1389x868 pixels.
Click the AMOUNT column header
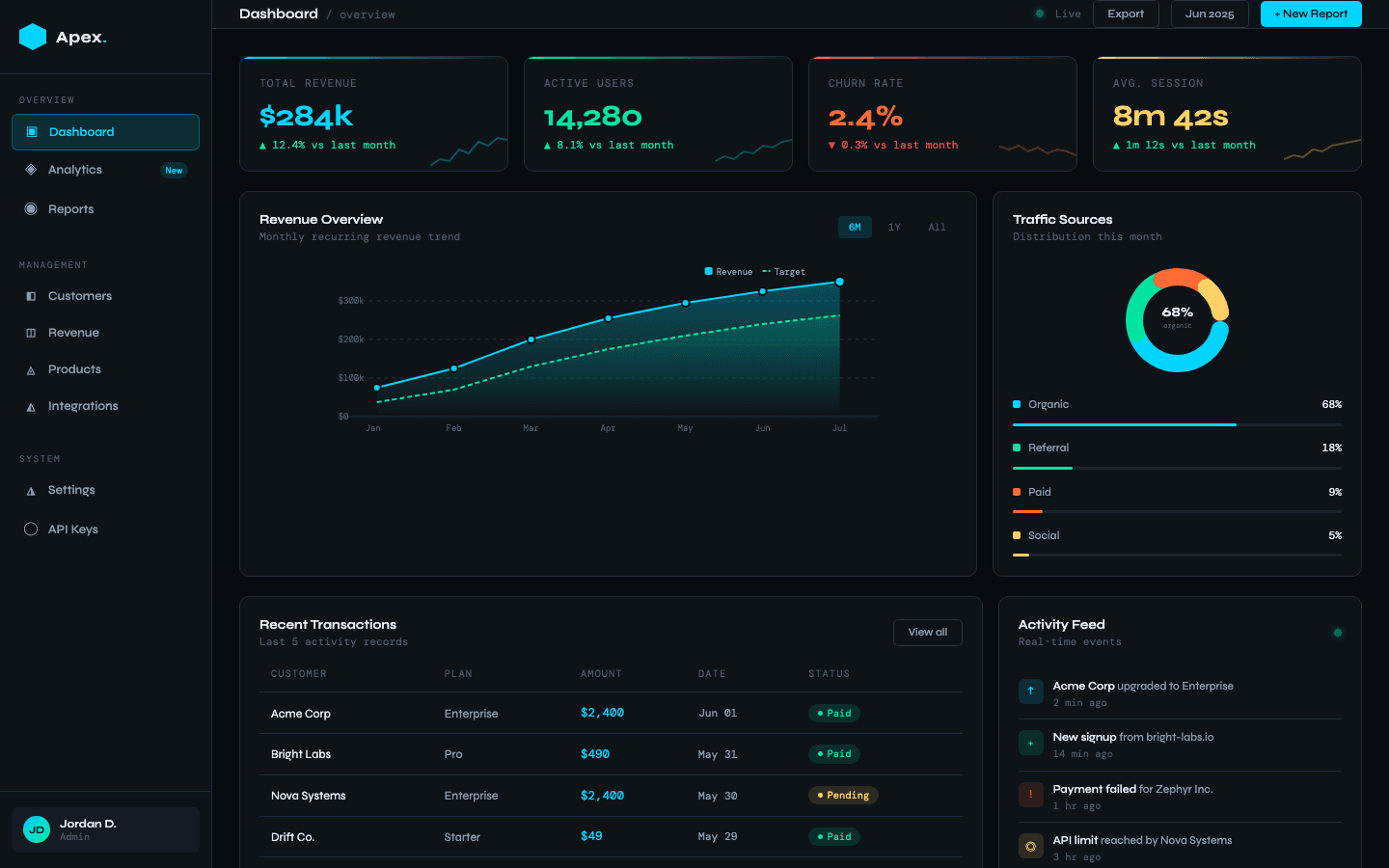click(601, 674)
